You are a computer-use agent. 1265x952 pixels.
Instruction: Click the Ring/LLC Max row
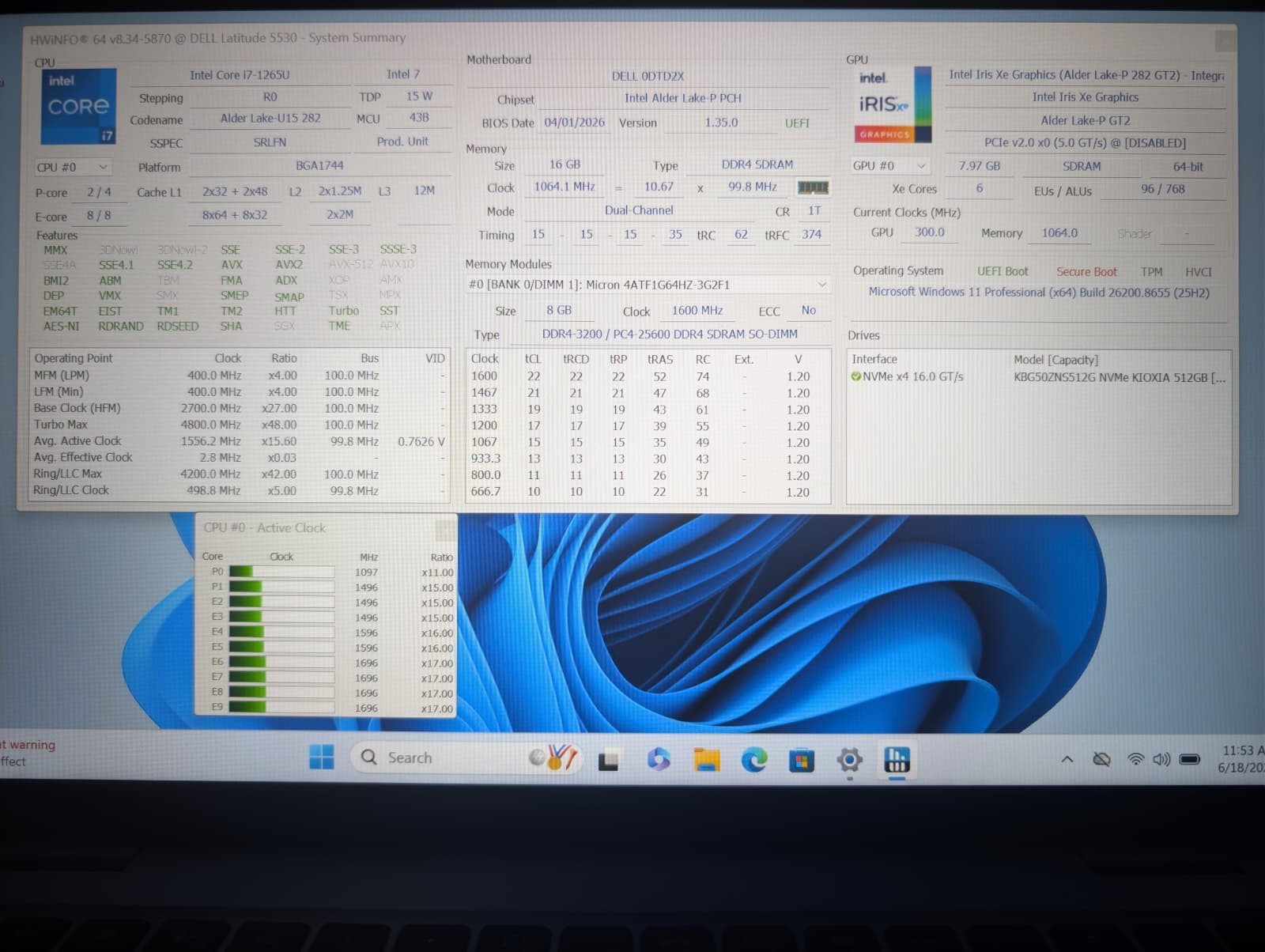pyautogui.click(x=240, y=474)
